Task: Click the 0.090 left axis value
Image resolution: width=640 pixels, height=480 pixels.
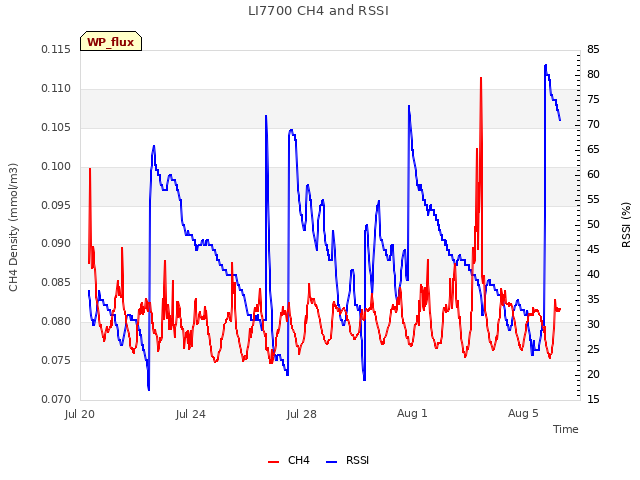Action: pos(56,243)
